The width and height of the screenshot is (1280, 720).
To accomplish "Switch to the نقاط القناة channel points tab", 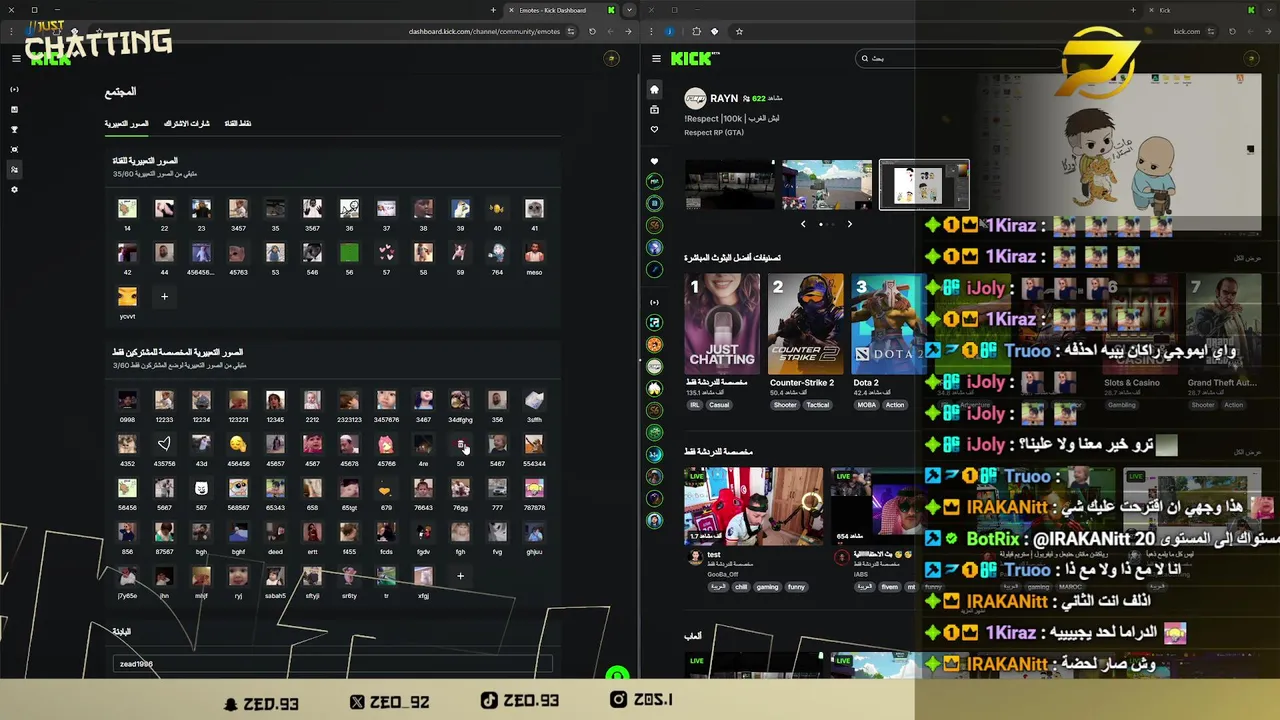I will click(238, 123).
